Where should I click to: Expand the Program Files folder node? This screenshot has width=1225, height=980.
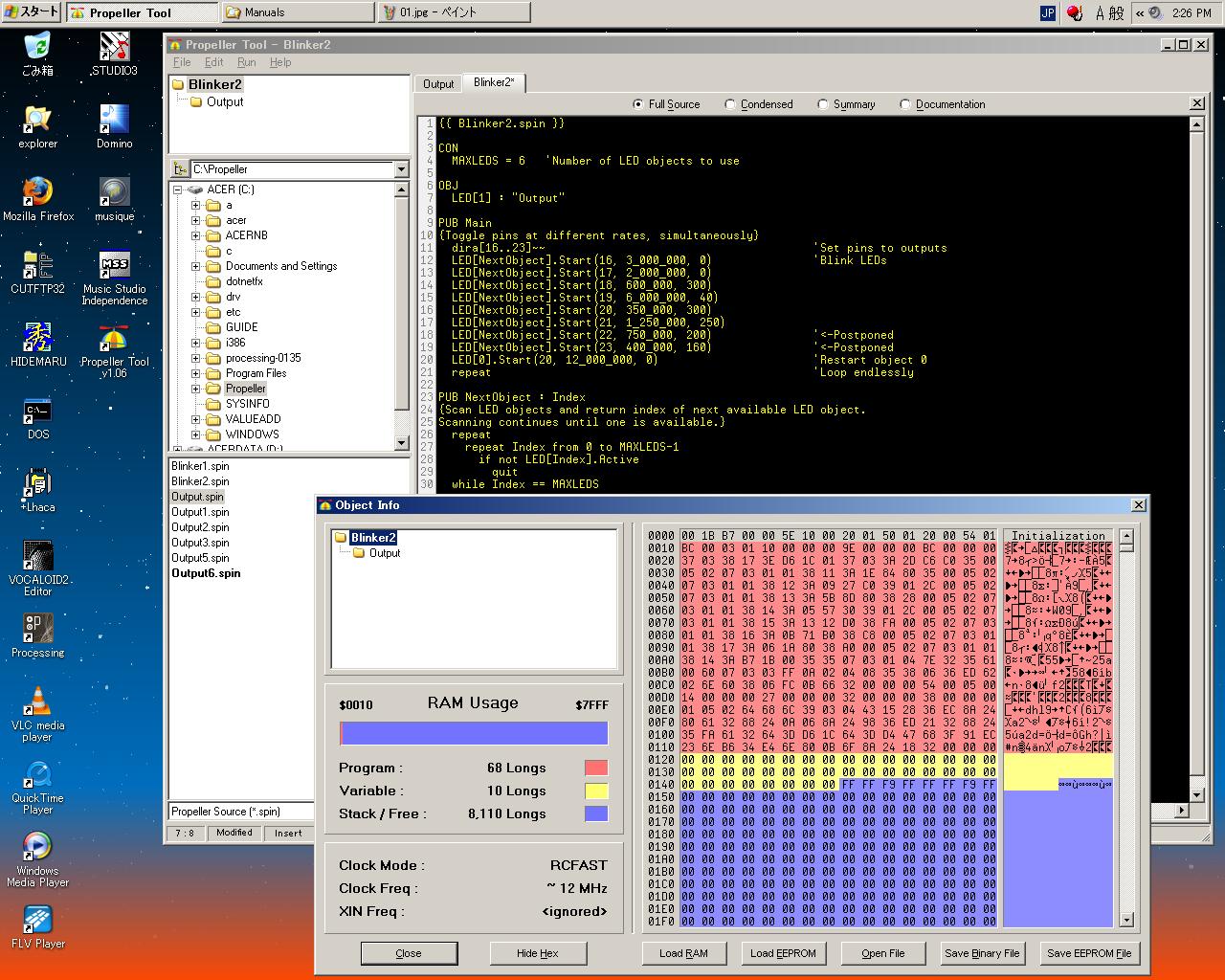tap(195, 373)
